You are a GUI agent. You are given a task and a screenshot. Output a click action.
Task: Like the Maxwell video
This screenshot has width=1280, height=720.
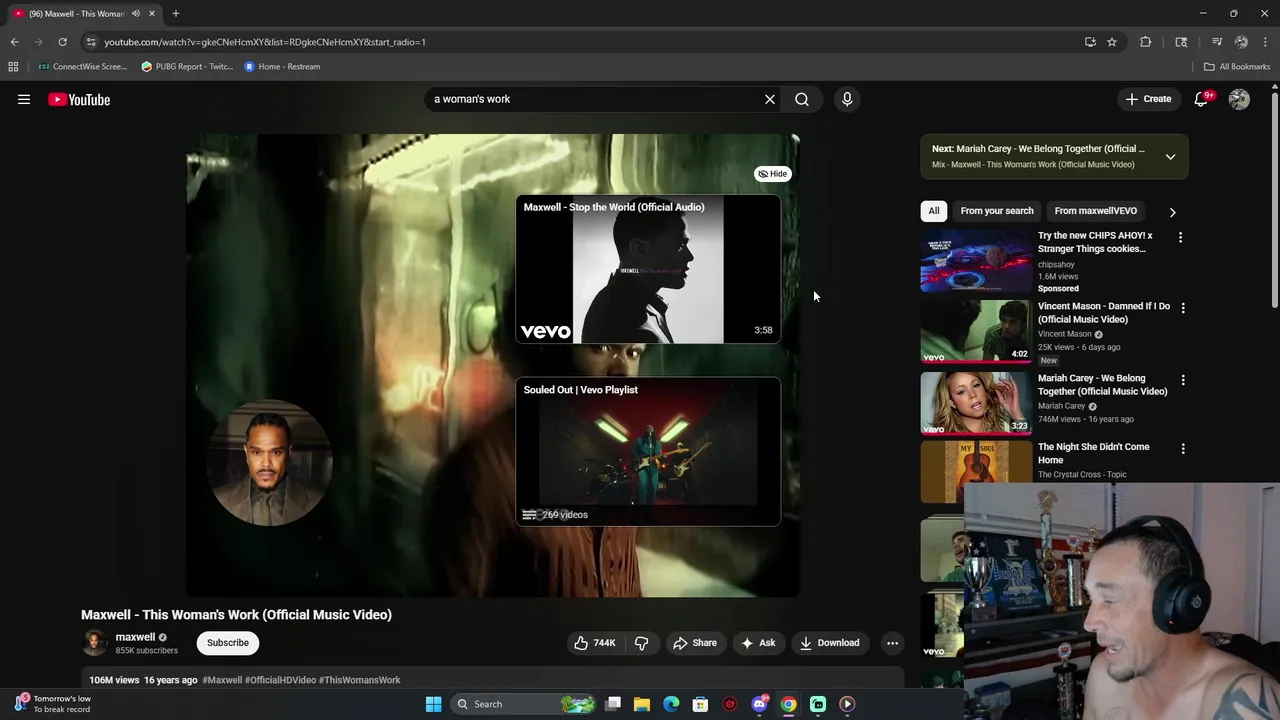[x=594, y=643]
